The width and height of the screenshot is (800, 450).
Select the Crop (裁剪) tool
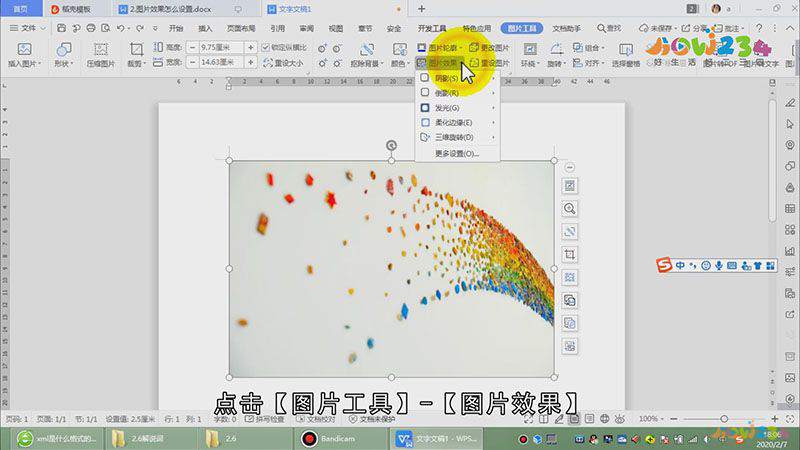136,55
